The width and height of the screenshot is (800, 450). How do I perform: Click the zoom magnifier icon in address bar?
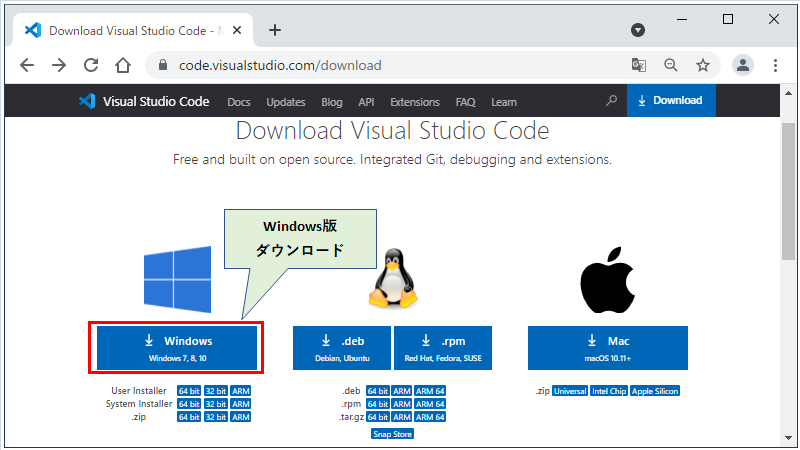pos(671,66)
